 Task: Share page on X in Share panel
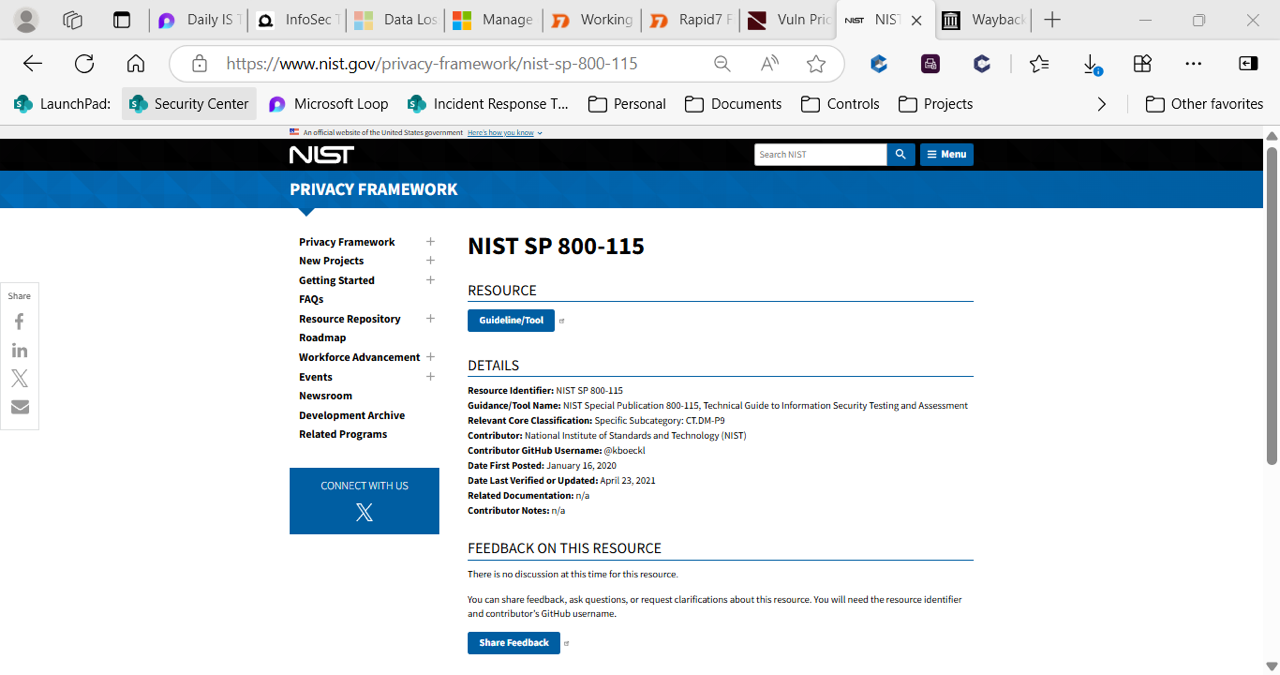click(x=19, y=378)
